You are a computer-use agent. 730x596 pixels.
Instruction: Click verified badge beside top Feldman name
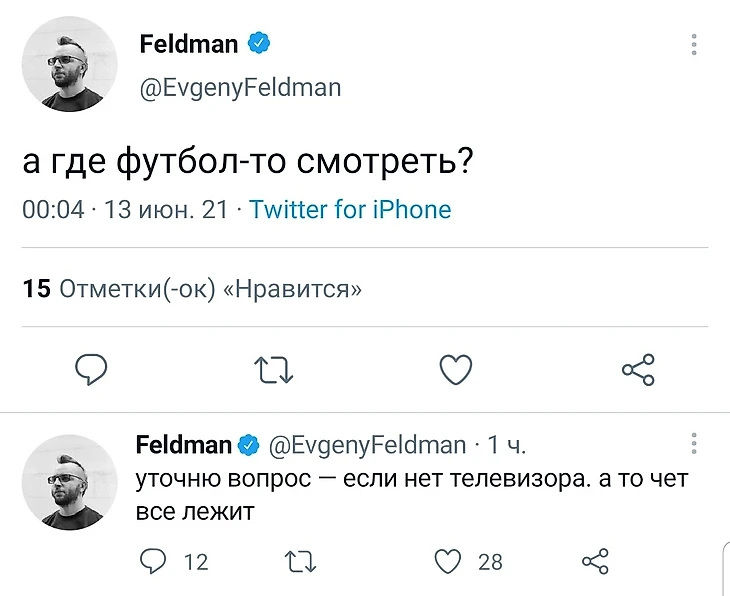(x=260, y=44)
